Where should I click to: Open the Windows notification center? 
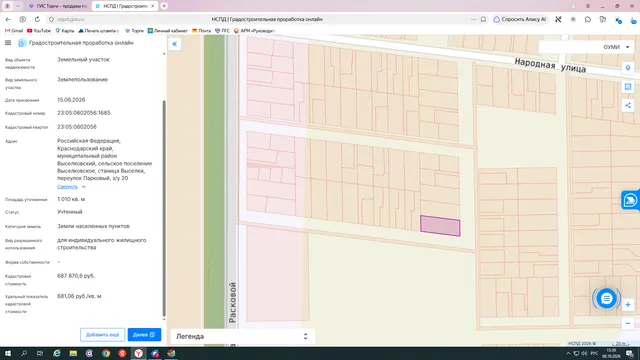(630, 353)
